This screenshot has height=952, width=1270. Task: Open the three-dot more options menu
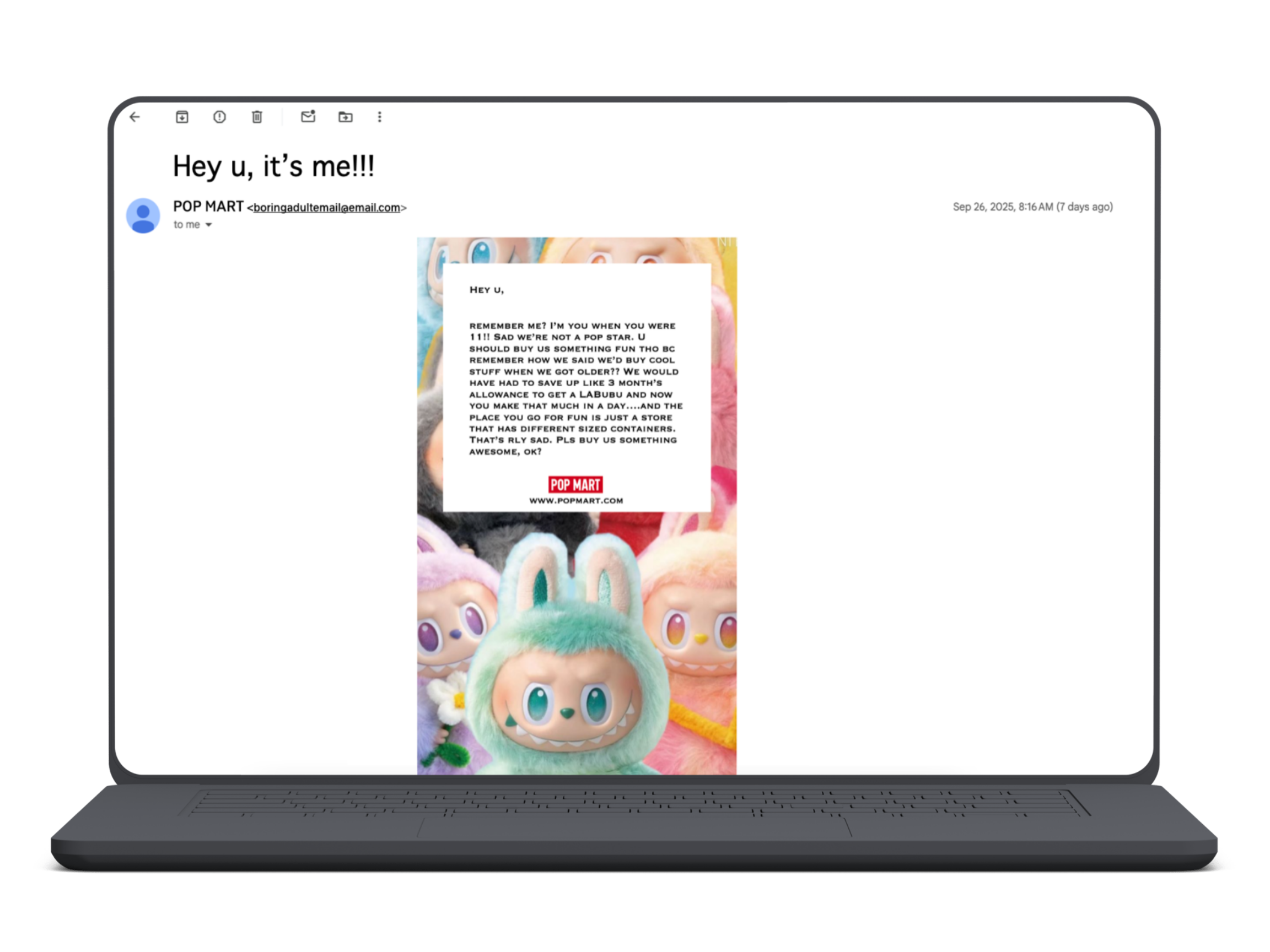[379, 117]
